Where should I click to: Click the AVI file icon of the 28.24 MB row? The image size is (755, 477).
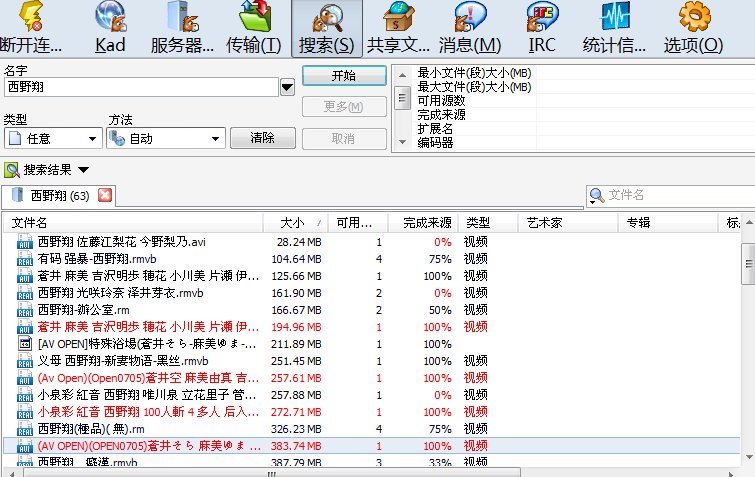click(x=25, y=242)
